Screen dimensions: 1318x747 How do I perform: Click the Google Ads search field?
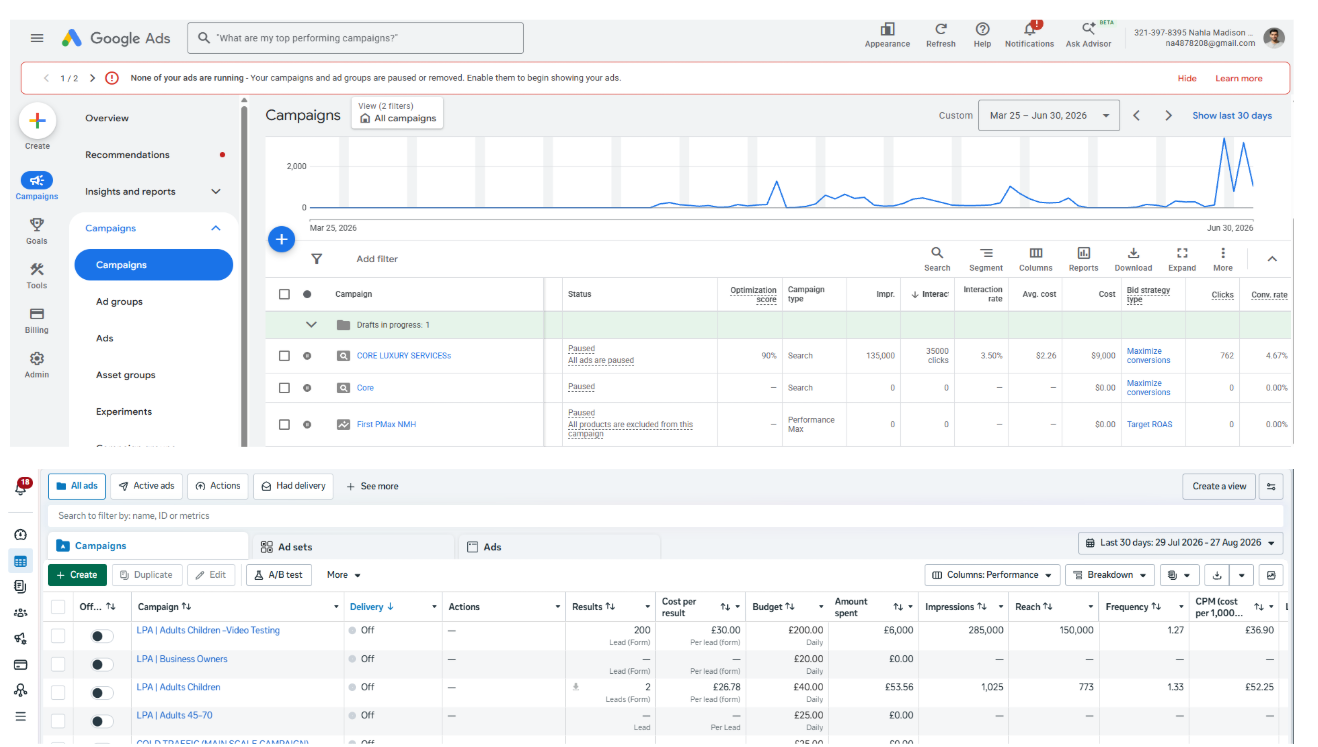click(x=355, y=38)
